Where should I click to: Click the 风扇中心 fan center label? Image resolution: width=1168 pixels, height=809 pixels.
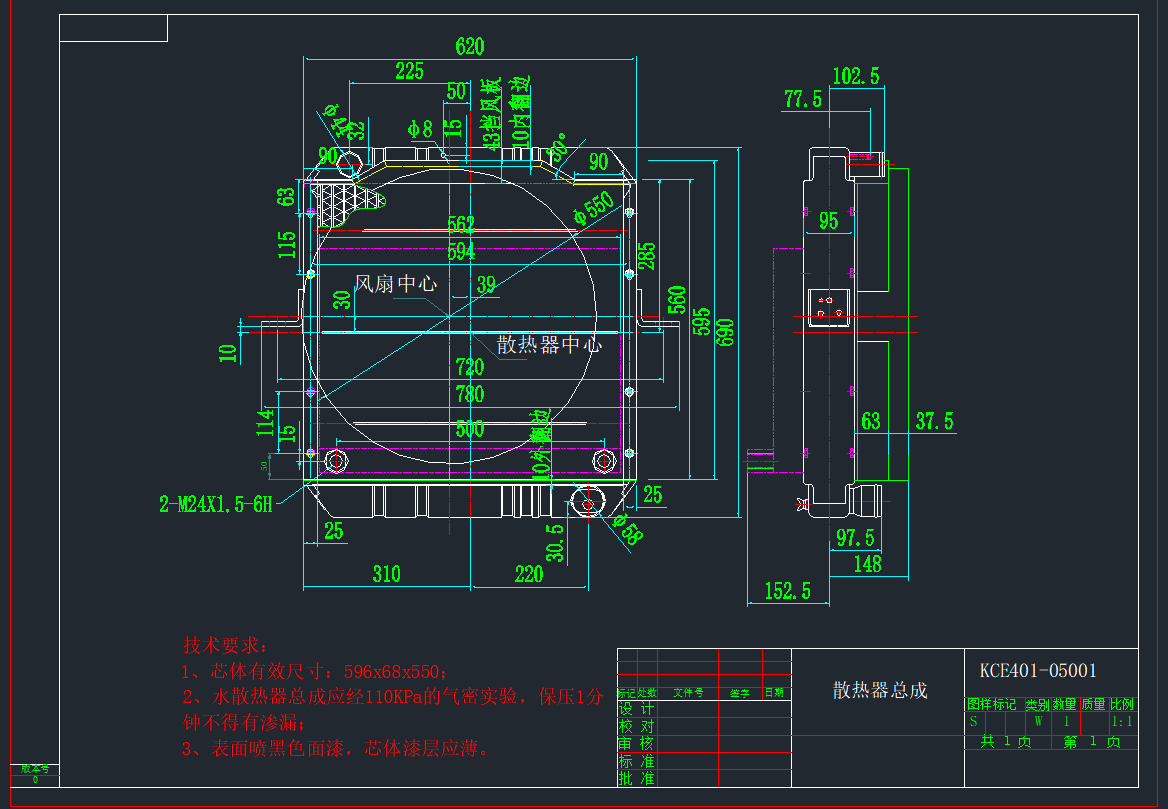pyautogui.click(x=396, y=284)
